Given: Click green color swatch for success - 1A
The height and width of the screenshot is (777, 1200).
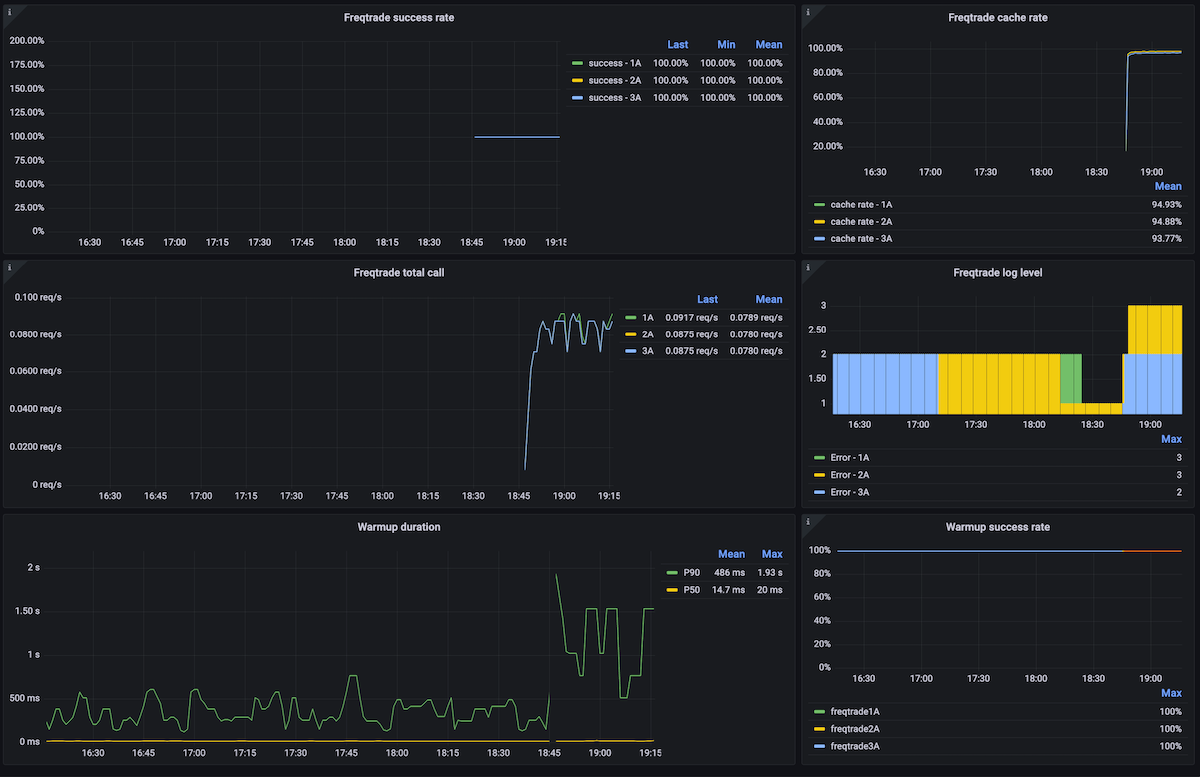Looking at the screenshot, I should (x=577, y=63).
